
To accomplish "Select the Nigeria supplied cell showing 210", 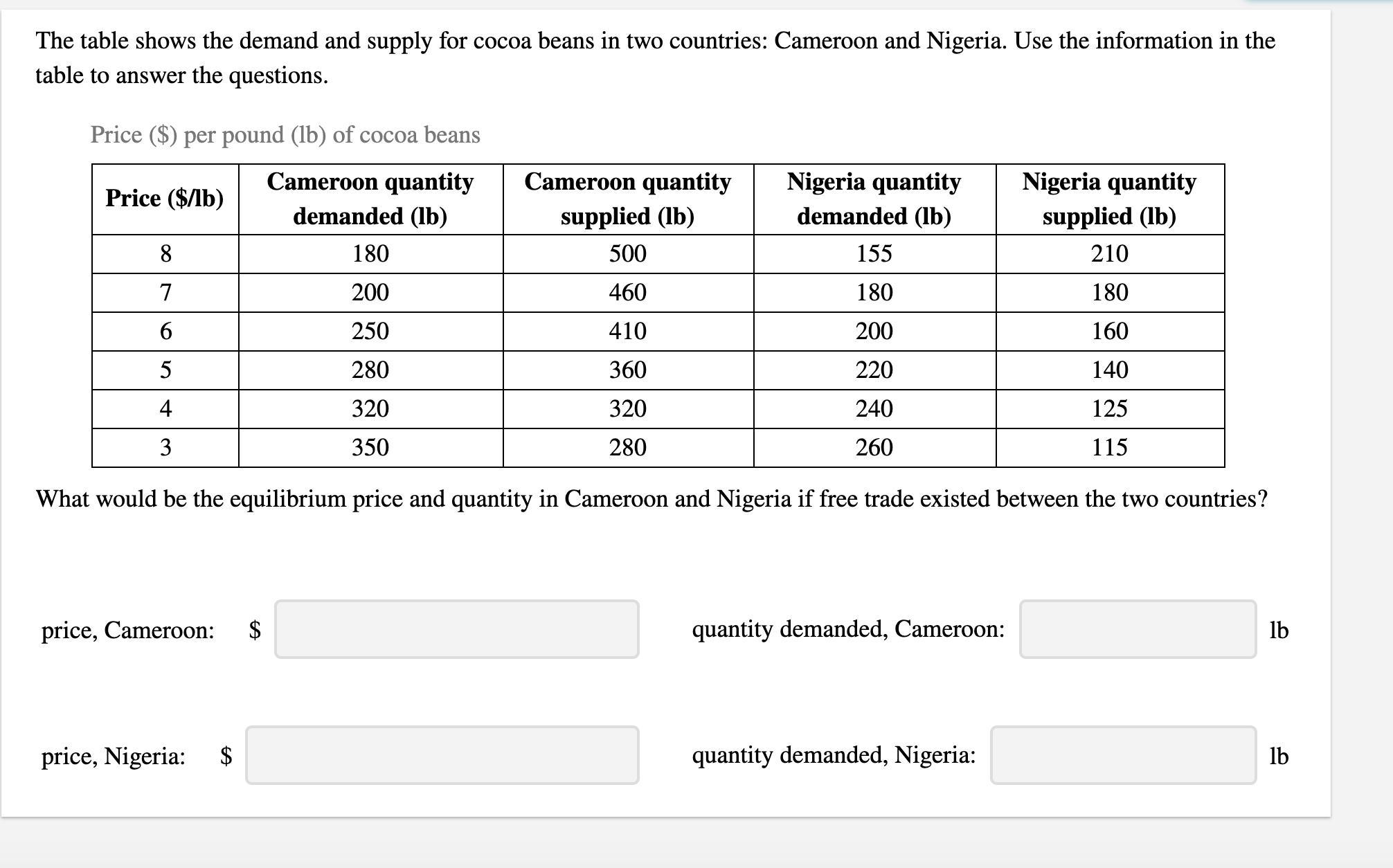I will 1110,254.
